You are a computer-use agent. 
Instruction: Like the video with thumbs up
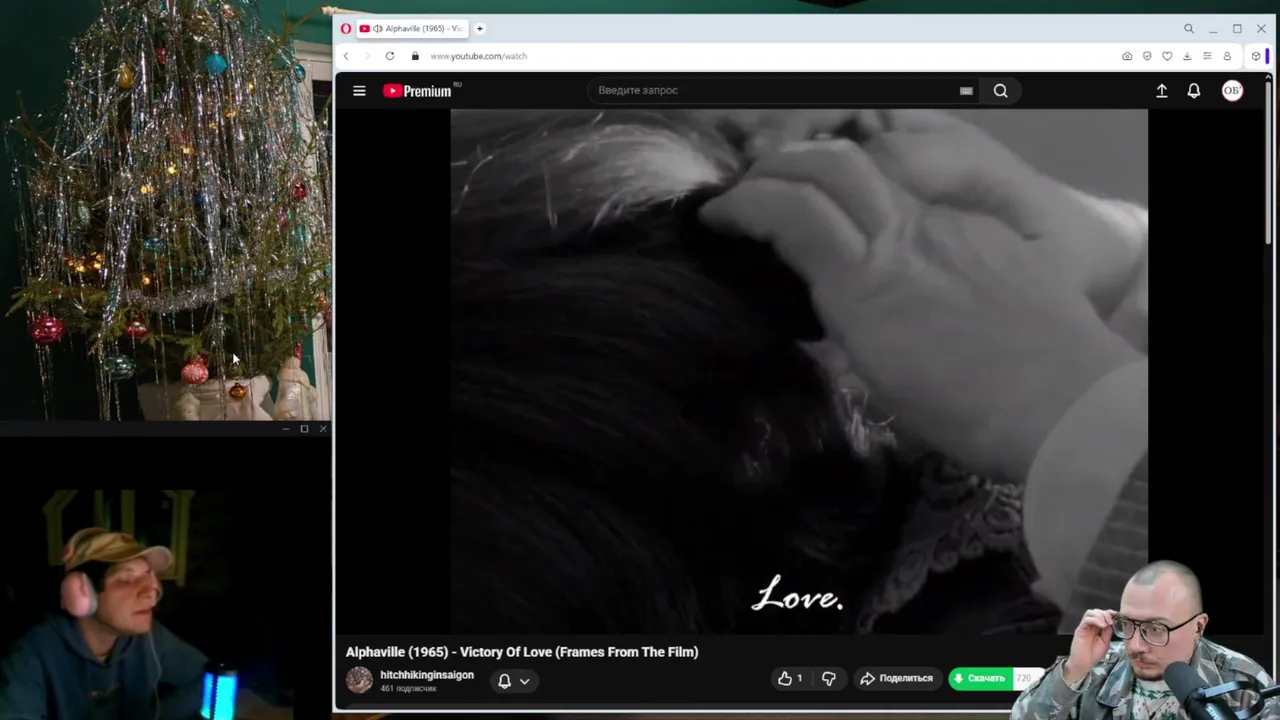pos(790,678)
